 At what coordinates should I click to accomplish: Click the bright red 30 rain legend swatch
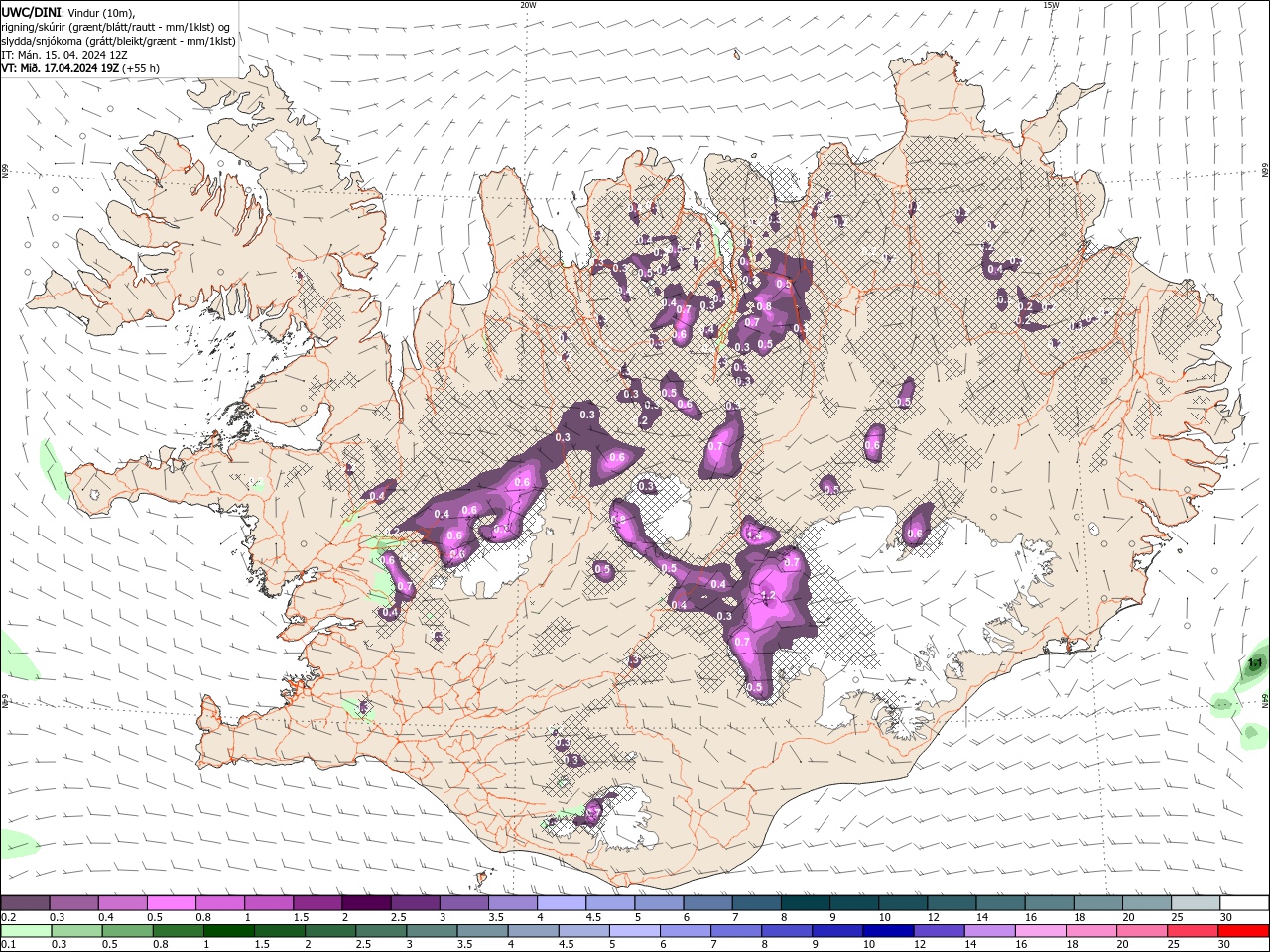1244,930
